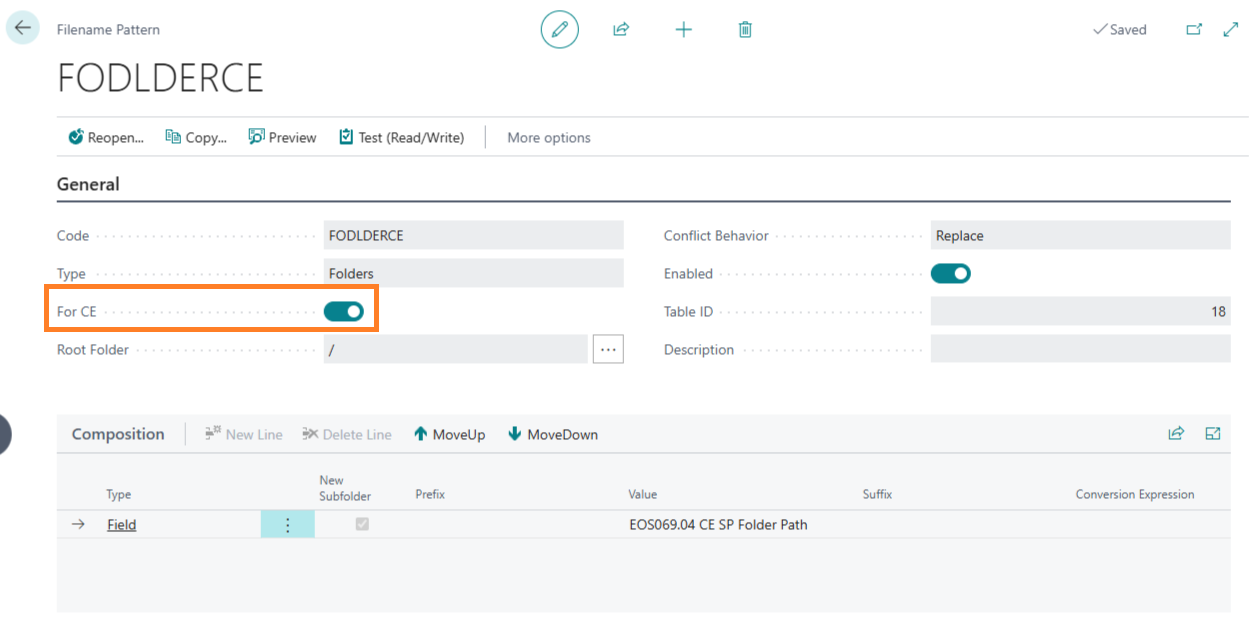Collapse the General section header
The height and width of the screenshot is (636, 1255).
(x=88, y=184)
